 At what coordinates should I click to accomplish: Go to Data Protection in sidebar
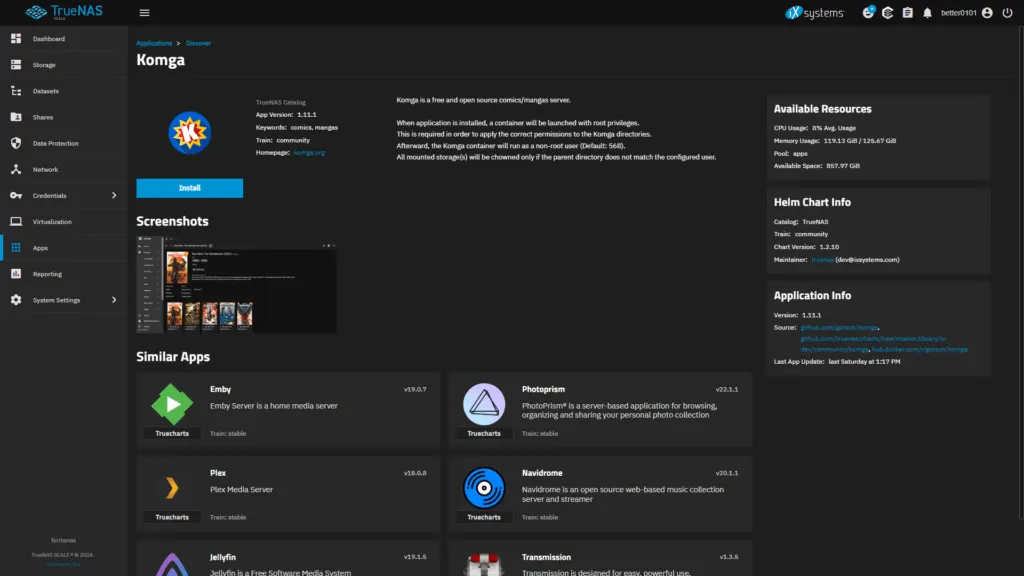coord(55,143)
